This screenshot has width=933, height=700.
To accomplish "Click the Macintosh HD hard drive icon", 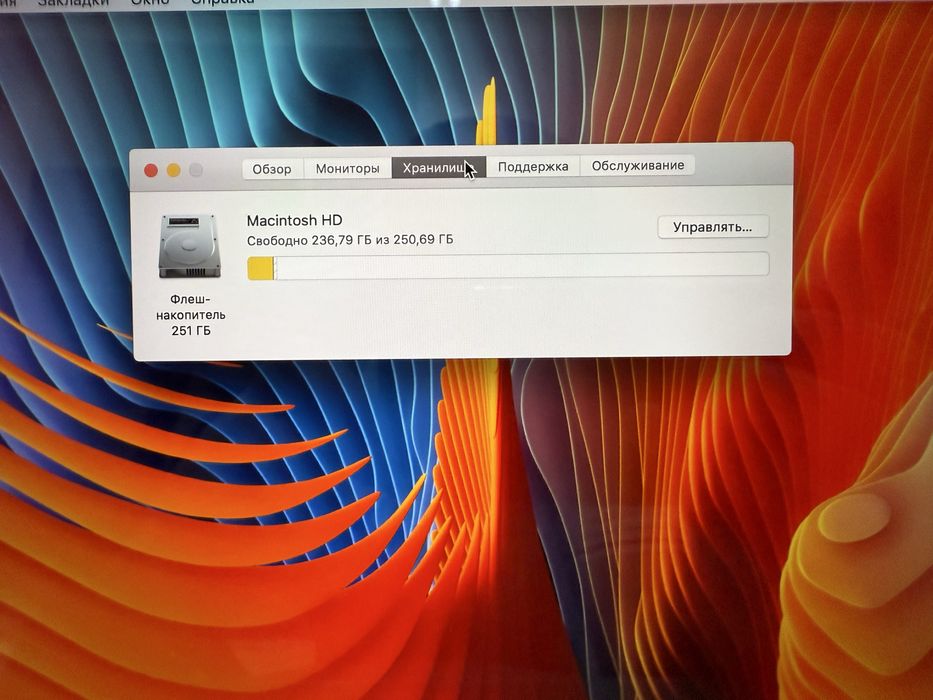I will pyautogui.click(x=190, y=246).
